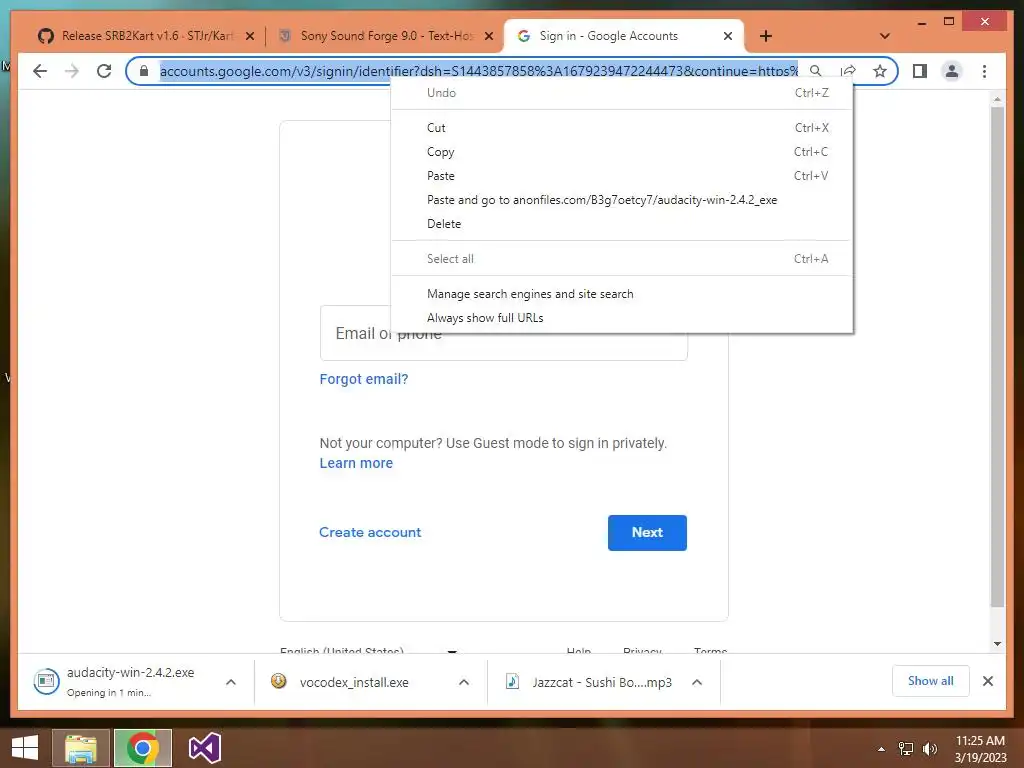Select Always show full URLs
This screenshot has width=1024, height=768.
coord(622,318)
